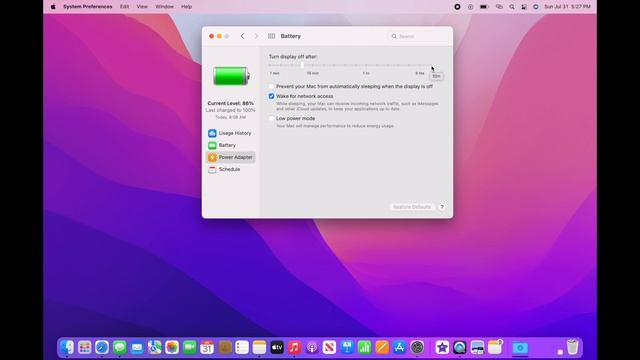Click inside the preferences Search field
Screen dimensions: 640x360
pyautogui.click(x=419, y=36)
